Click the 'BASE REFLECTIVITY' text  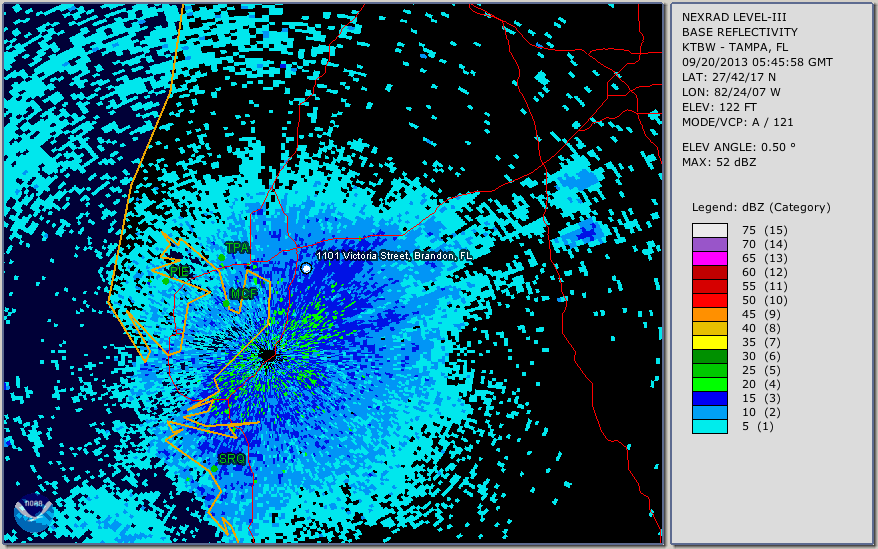pyautogui.click(x=740, y=32)
